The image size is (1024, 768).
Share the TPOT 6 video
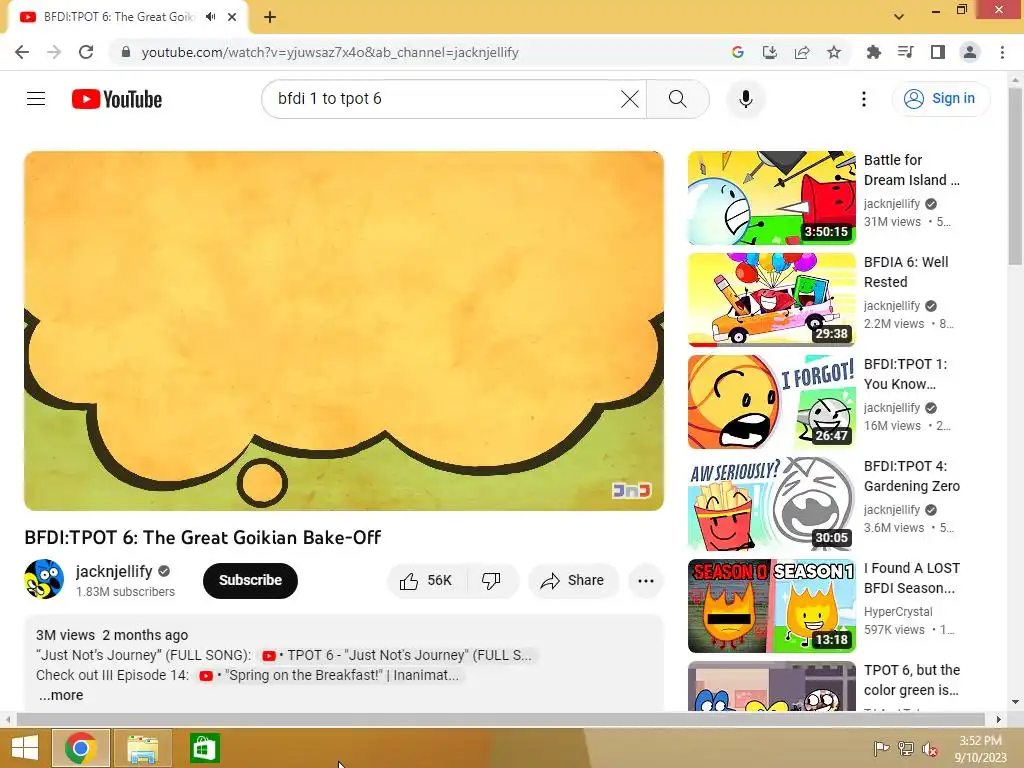tap(573, 581)
